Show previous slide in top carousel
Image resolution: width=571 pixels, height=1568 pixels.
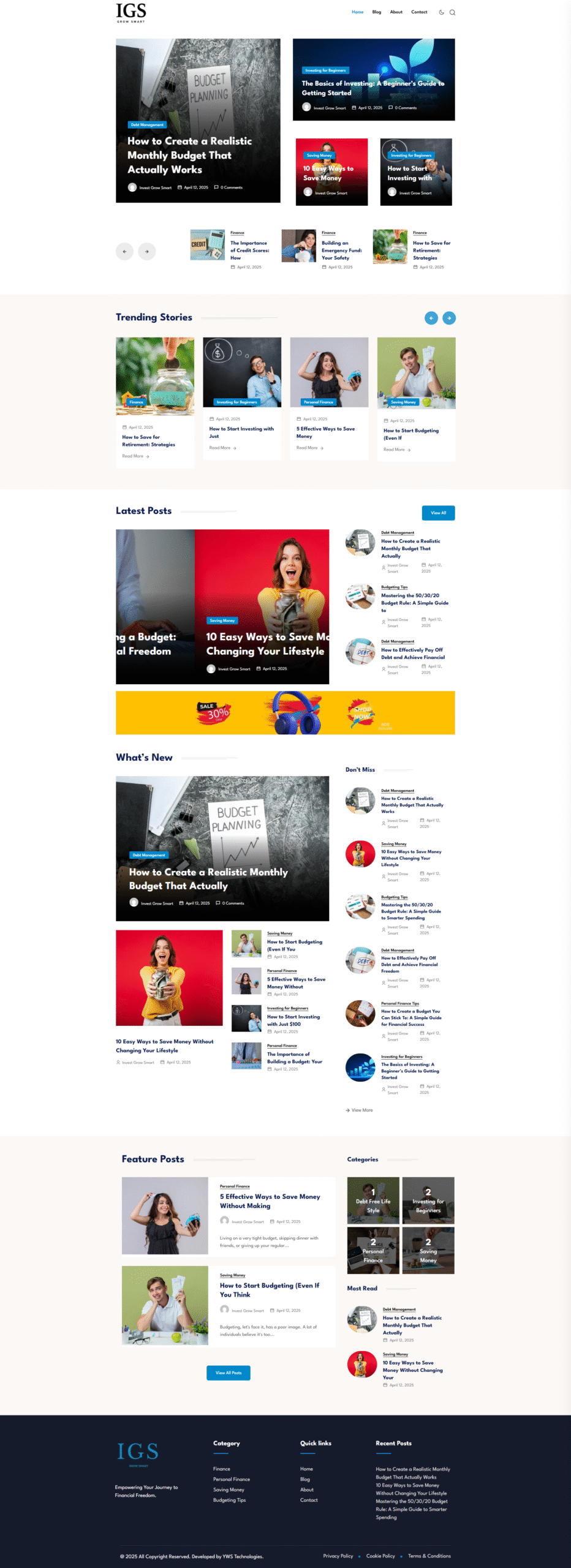(124, 251)
